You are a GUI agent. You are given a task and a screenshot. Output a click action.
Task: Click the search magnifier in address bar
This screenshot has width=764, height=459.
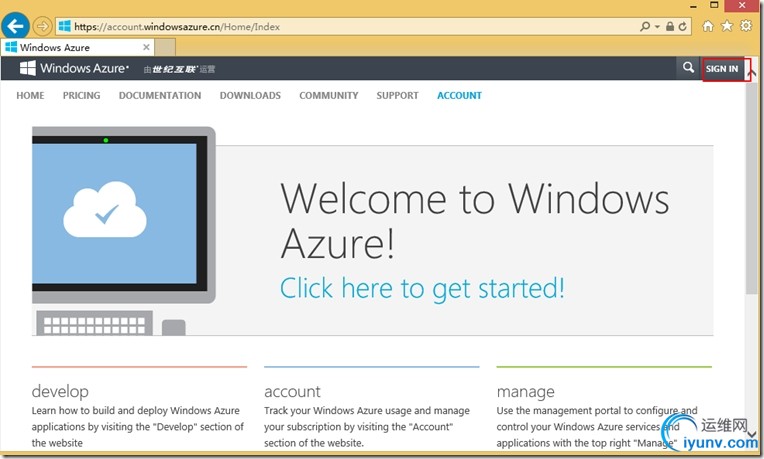pos(645,26)
